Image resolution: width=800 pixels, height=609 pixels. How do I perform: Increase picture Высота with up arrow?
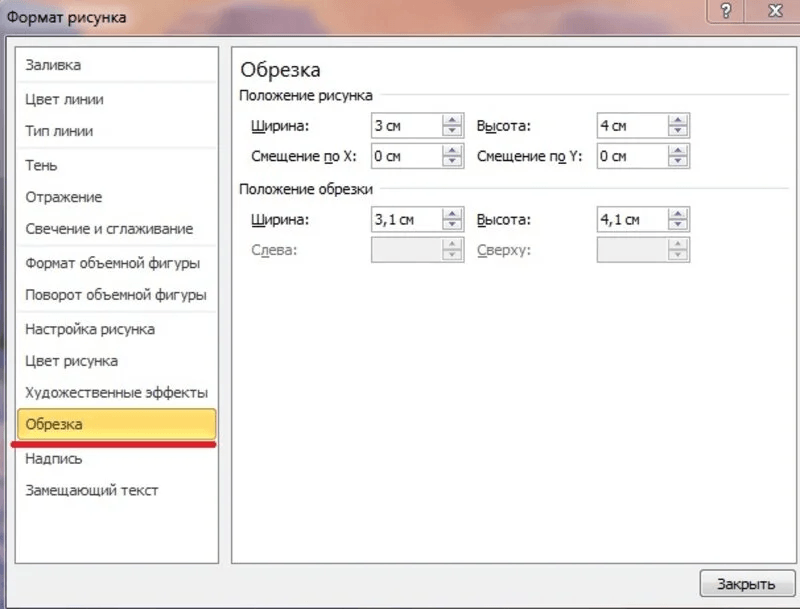tap(679, 120)
